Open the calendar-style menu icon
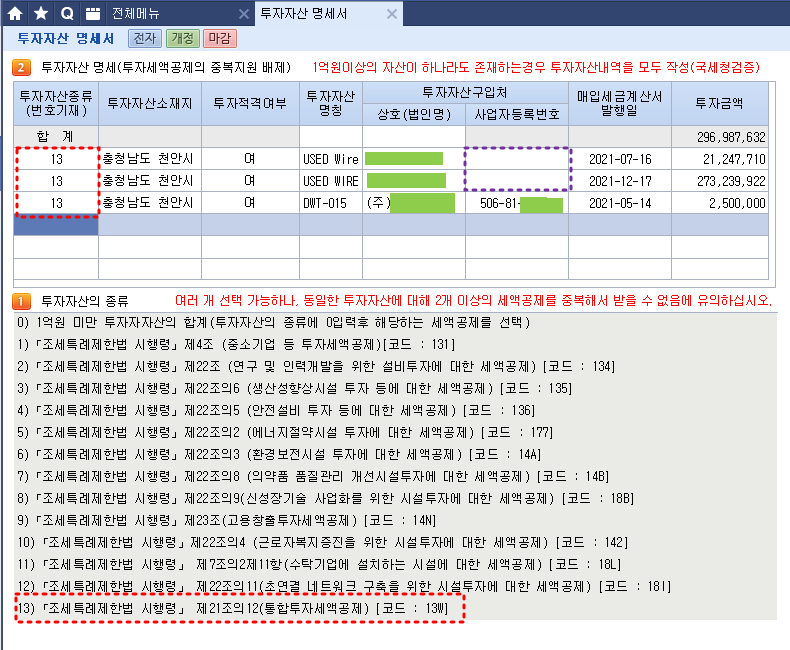The height and width of the screenshot is (650, 790). [x=93, y=13]
